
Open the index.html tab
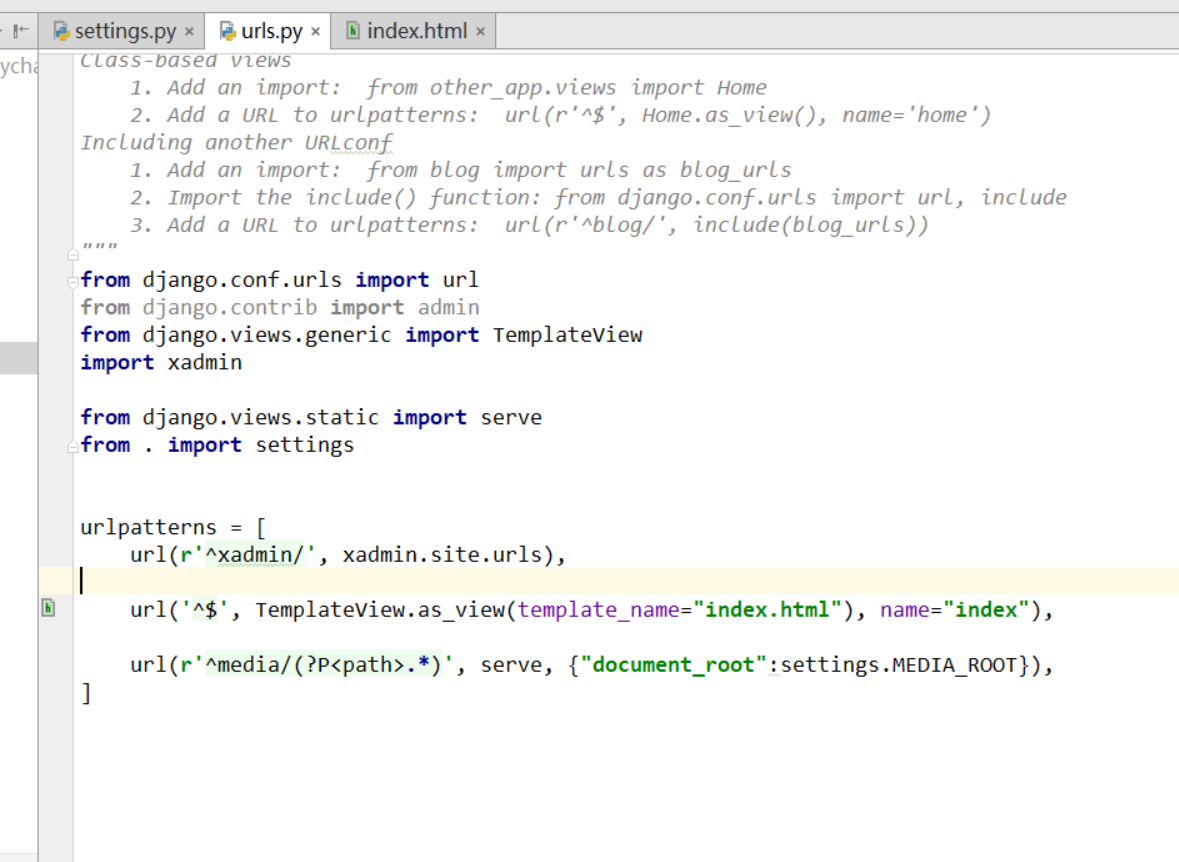416,31
